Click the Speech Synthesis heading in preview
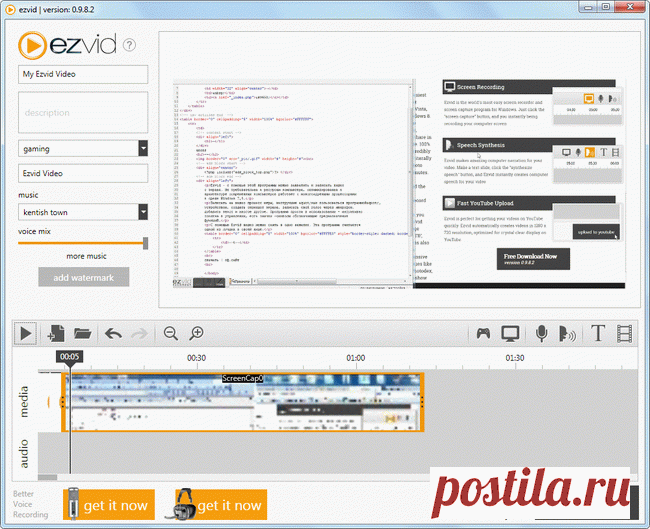The image size is (650, 529). pyautogui.click(x=481, y=145)
